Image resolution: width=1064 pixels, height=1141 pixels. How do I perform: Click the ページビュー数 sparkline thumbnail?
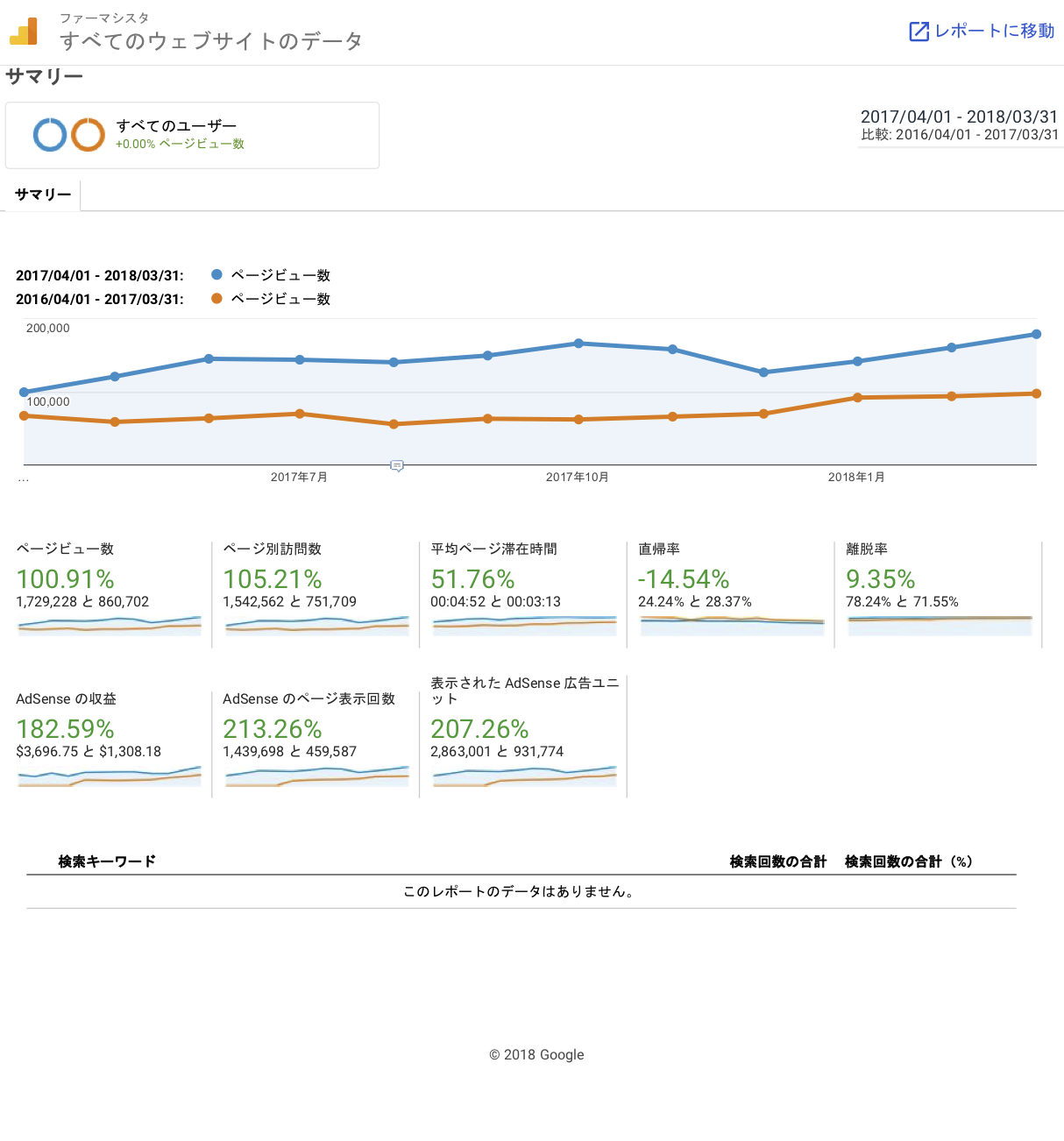pos(110,625)
